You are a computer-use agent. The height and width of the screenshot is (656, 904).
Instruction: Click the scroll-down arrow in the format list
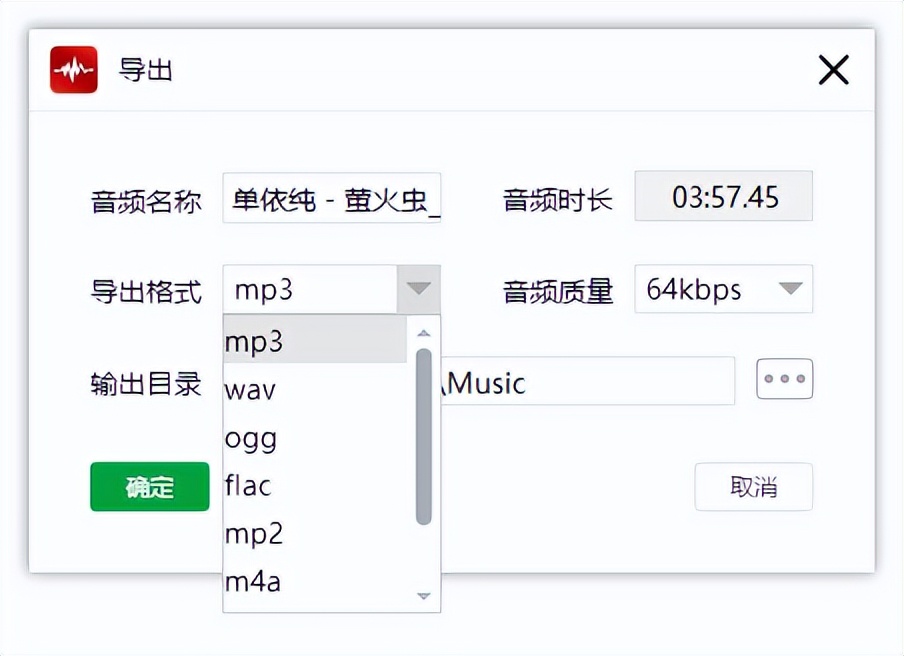(x=424, y=594)
